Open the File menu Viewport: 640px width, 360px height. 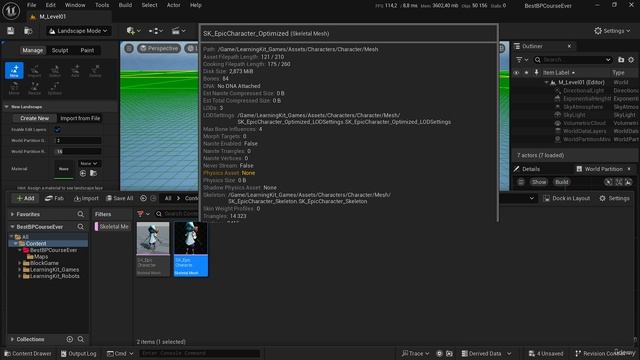(x=31, y=5)
